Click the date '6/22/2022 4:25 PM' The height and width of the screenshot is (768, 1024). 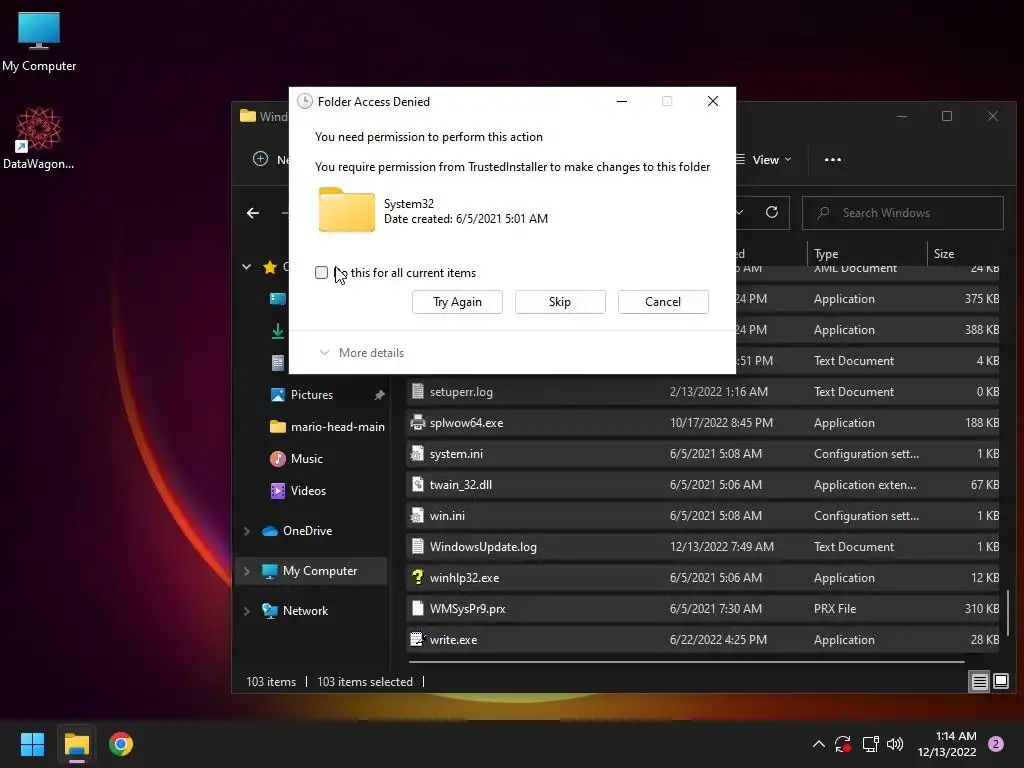tap(718, 639)
